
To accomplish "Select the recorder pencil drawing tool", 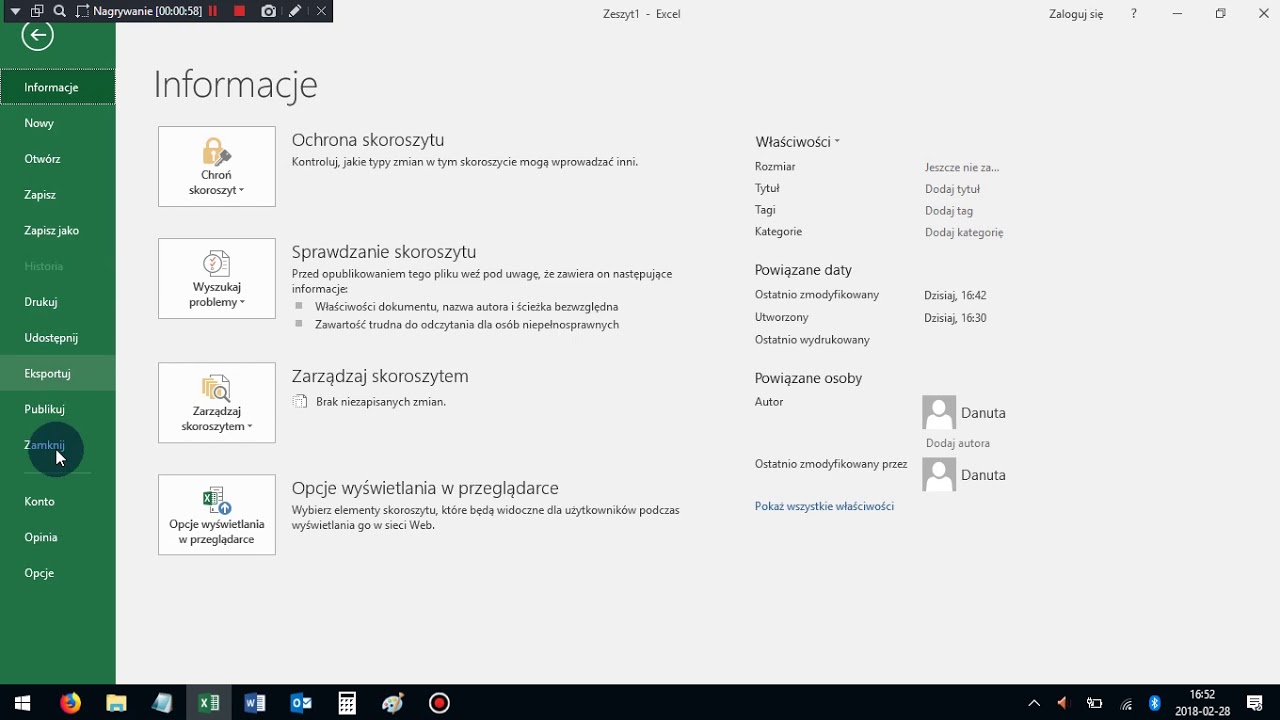I will point(295,11).
